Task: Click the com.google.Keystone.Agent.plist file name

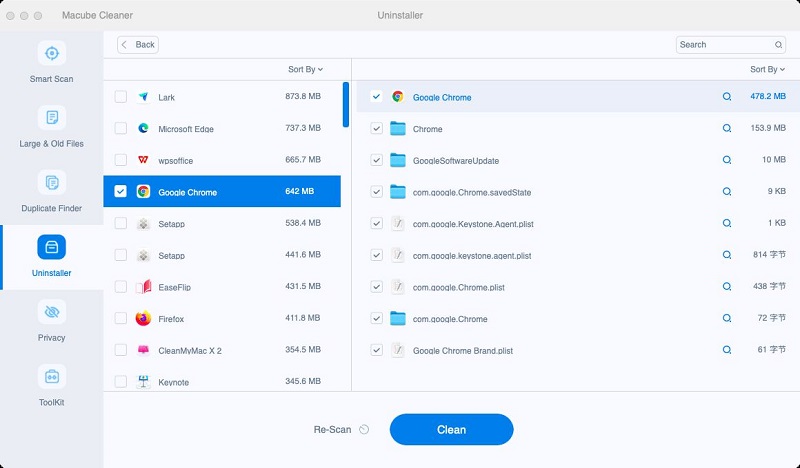Action: point(473,224)
